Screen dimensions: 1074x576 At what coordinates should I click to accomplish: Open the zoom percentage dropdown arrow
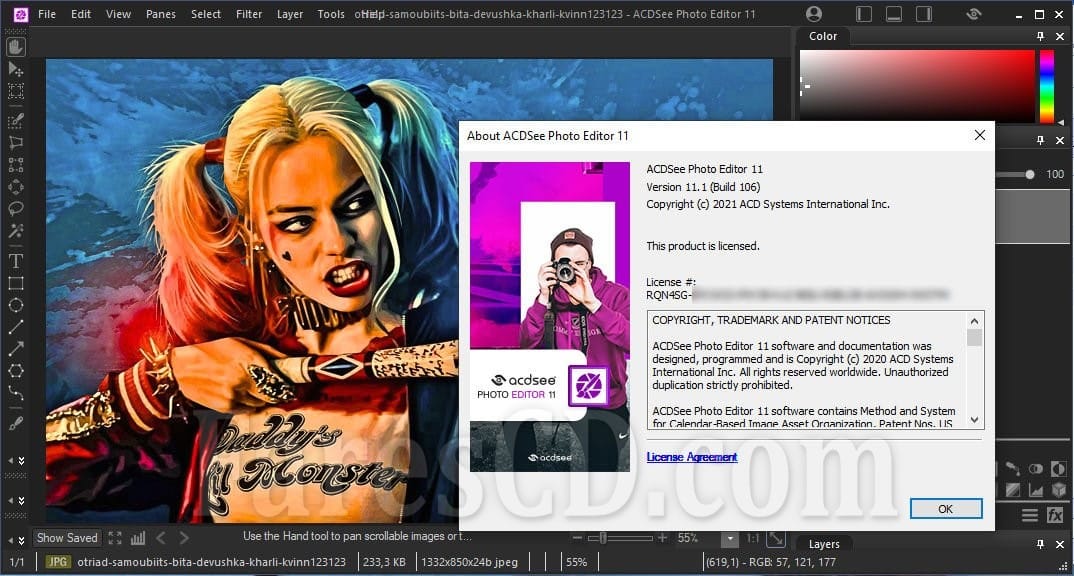(730, 538)
